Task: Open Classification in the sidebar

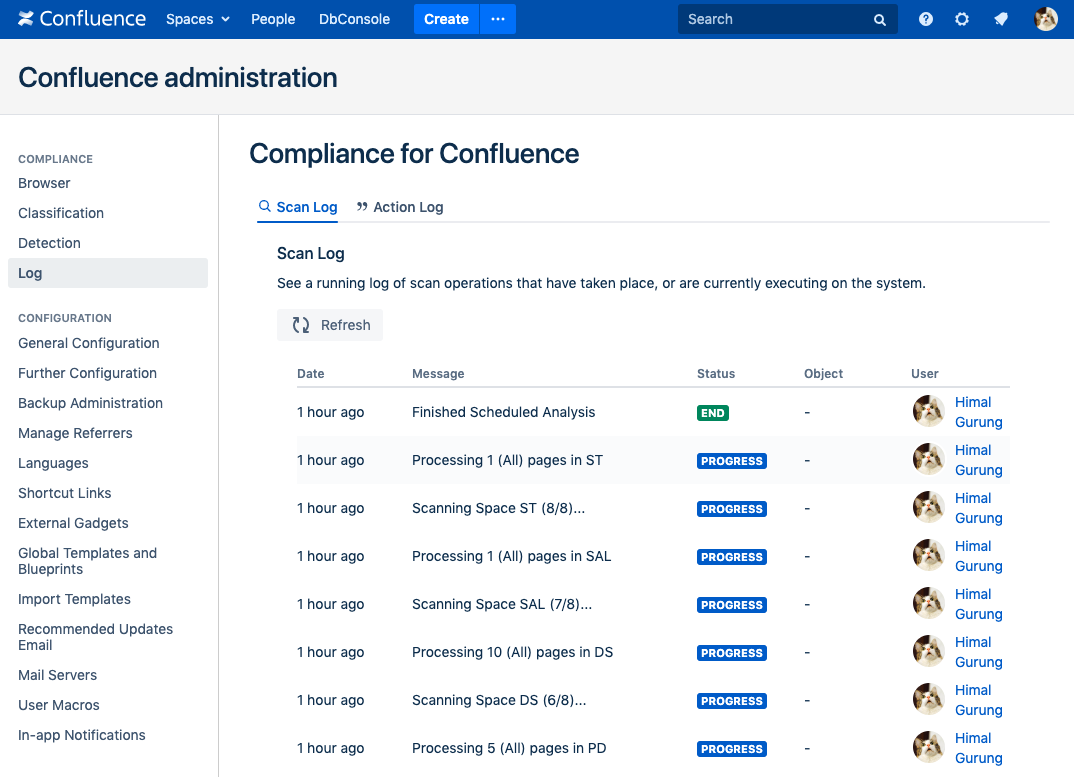Action: coord(61,213)
